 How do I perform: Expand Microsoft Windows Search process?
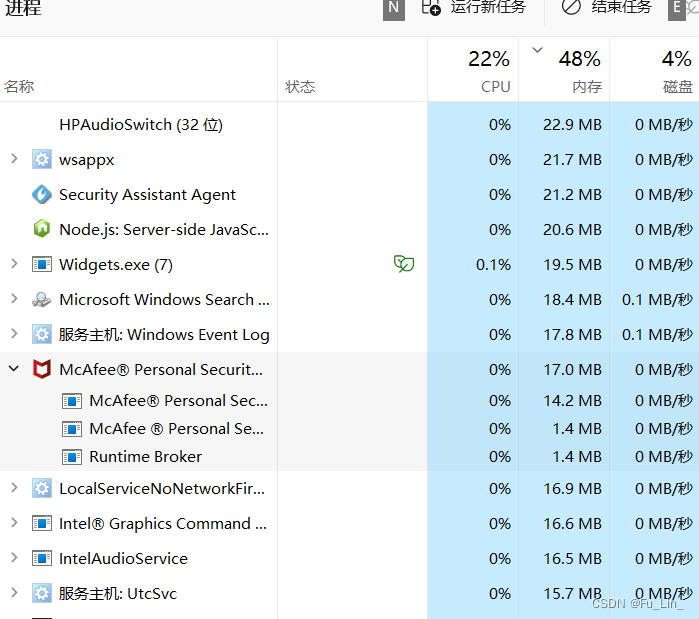(x=14, y=299)
